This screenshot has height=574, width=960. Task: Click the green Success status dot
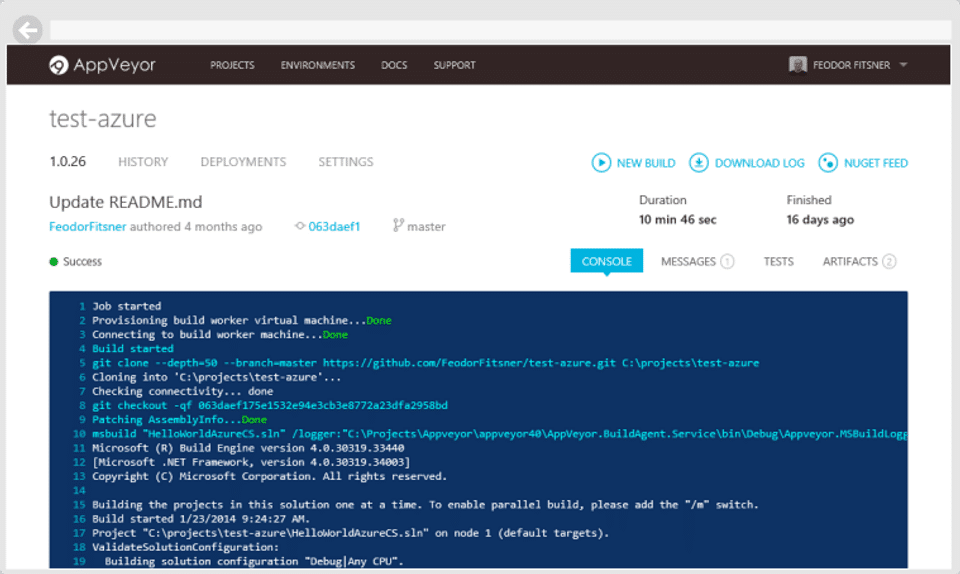pos(54,262)
